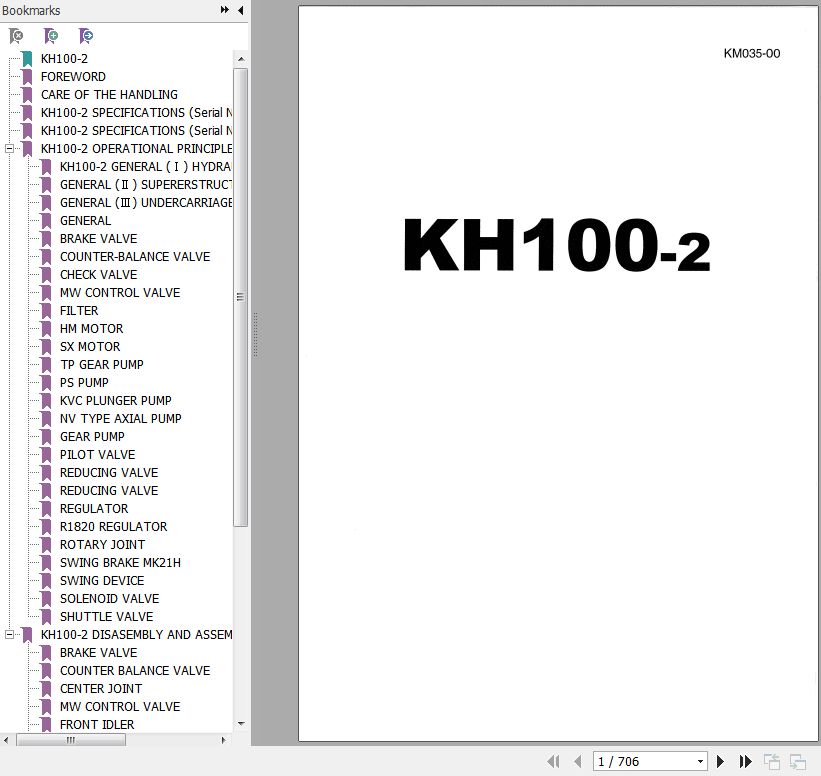This screenshot has width=821, height=776.
Task: Click the bookmarks horizontal scrollbar thumb
Action: pyautogui.click(x=71, y=740)
